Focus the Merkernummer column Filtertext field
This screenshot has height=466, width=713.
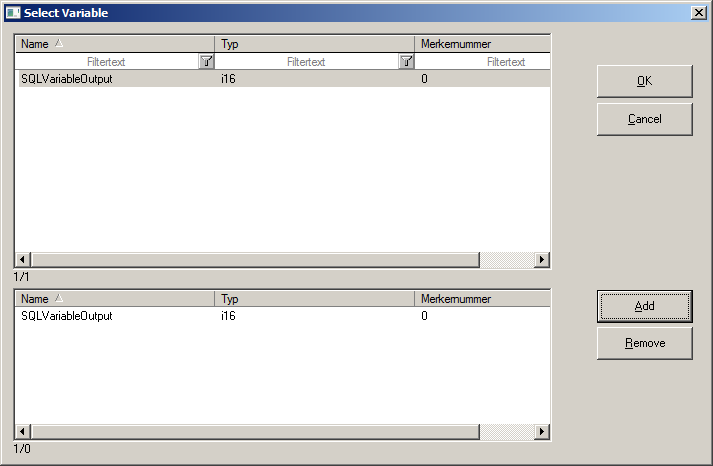[482, 62]
